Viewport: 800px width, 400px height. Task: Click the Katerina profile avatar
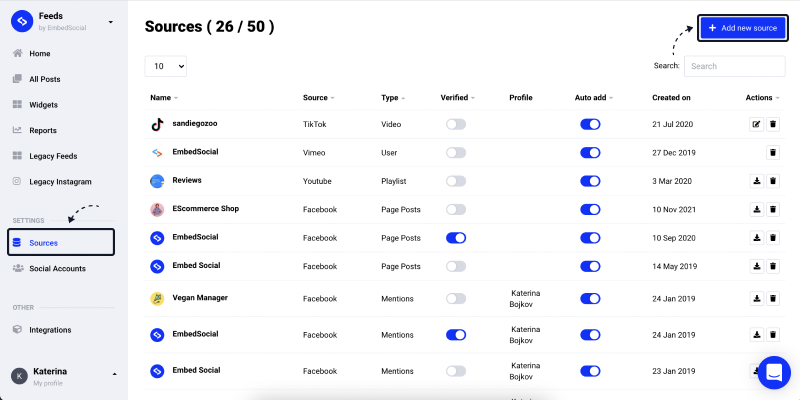(x=19, y=377)
